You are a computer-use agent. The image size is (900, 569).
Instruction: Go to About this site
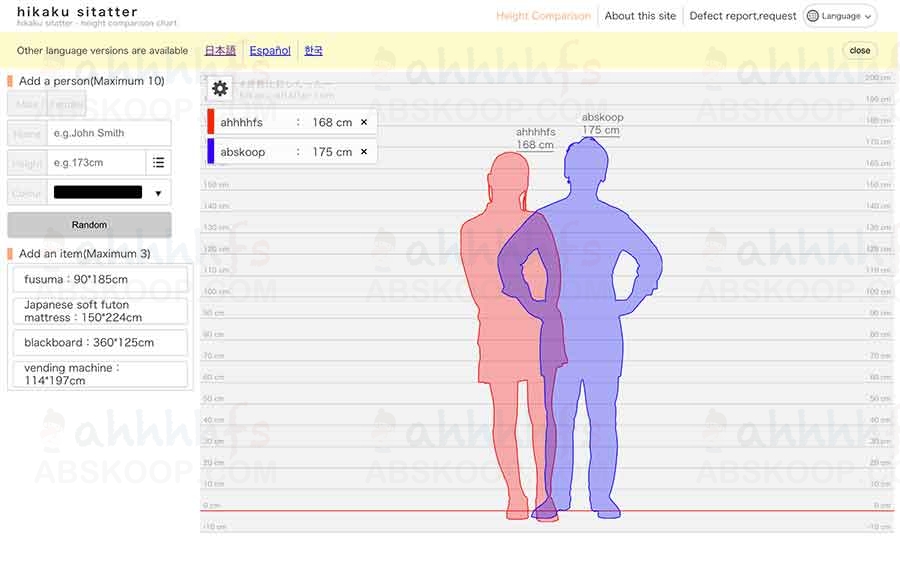[x=640, y=16]
